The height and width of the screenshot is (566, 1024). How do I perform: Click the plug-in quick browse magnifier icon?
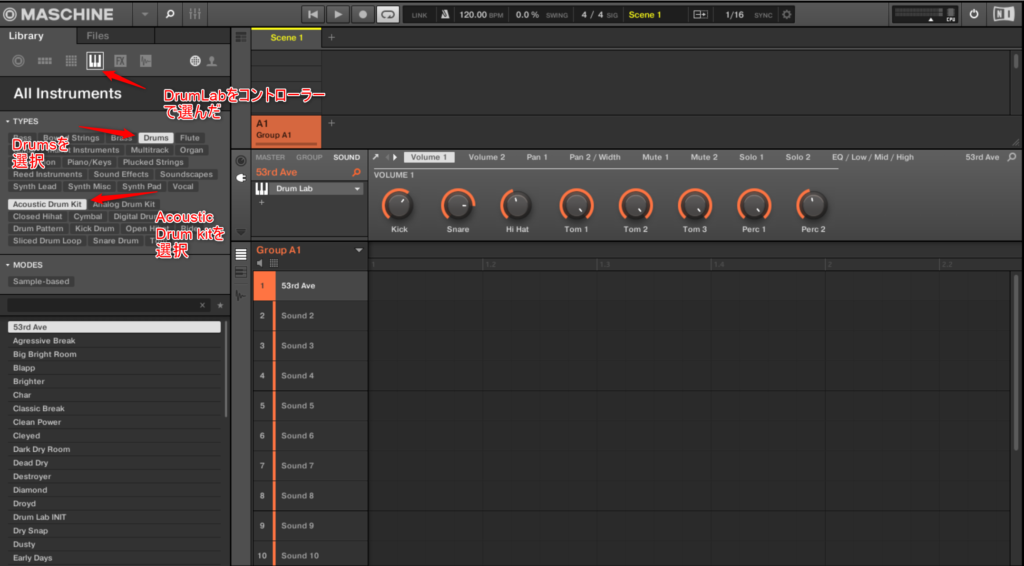tap(356, 173)
